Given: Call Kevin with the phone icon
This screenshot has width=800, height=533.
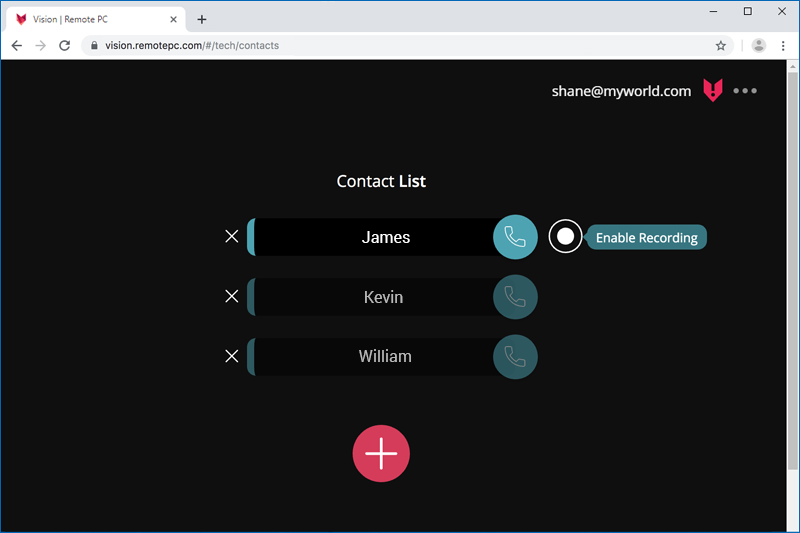Looking at the screenshot, I should 515,297.
